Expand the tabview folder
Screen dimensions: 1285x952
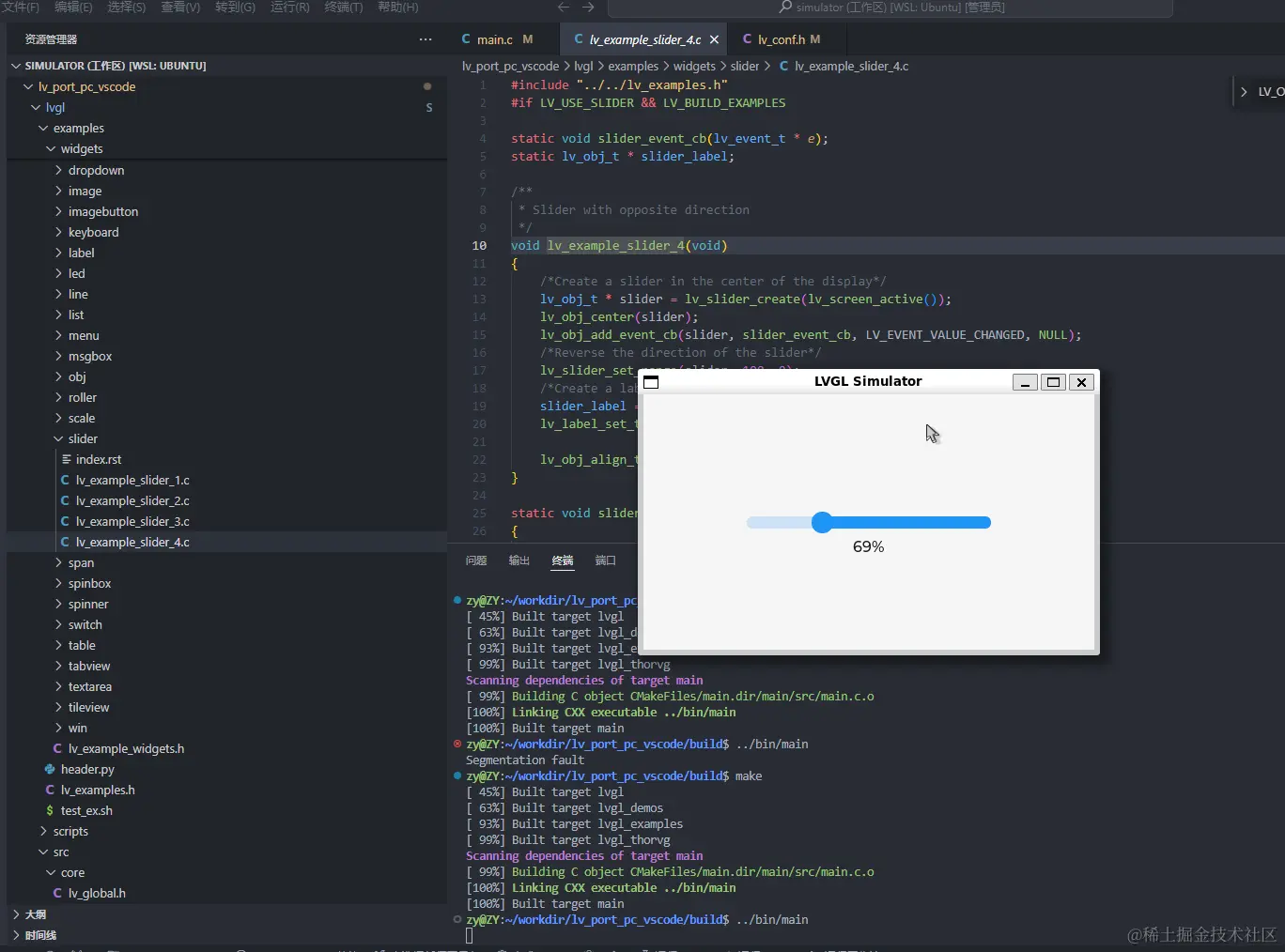click(58, 666)
